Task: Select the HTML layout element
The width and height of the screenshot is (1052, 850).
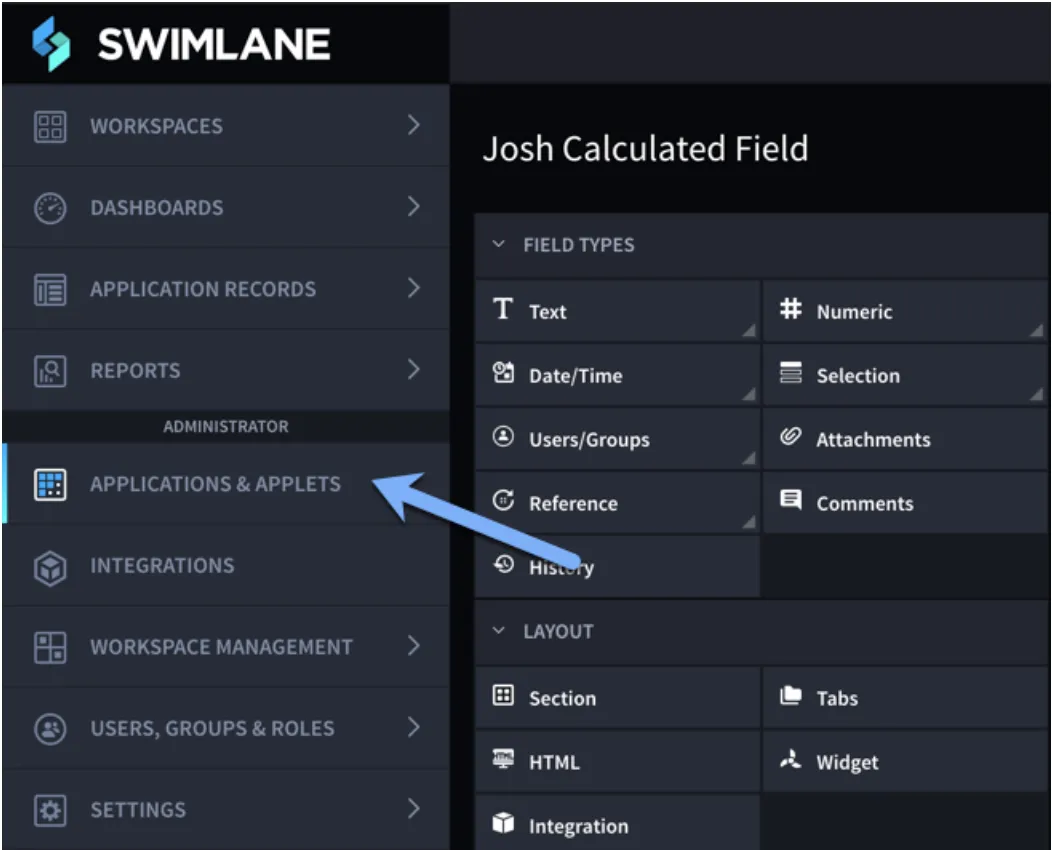Action: (617, 762)
